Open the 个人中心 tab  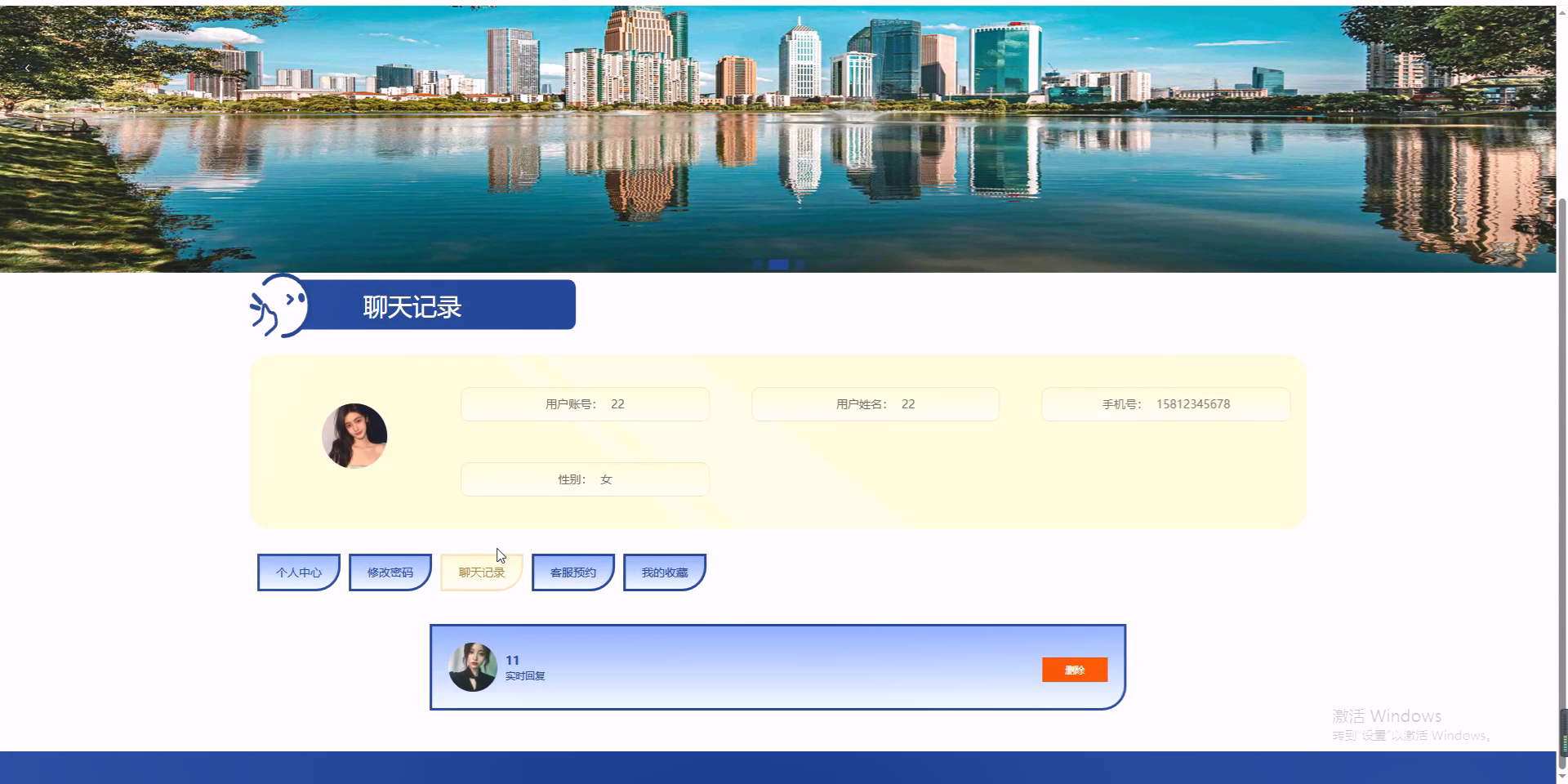299,572
